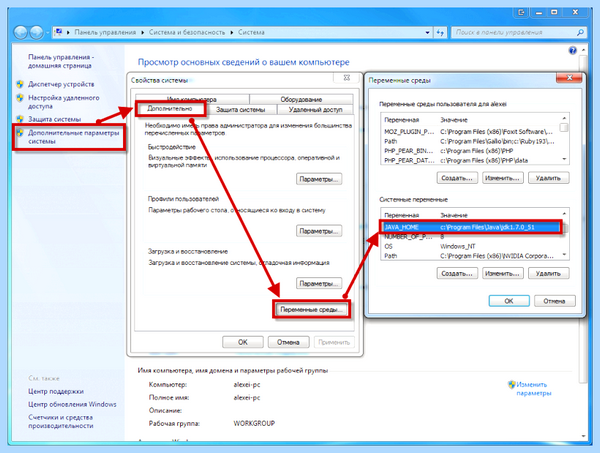Viewport: 600px width, 453px height.
Task: Click the main window vertical scrollbar
Action: coord(583,218)
